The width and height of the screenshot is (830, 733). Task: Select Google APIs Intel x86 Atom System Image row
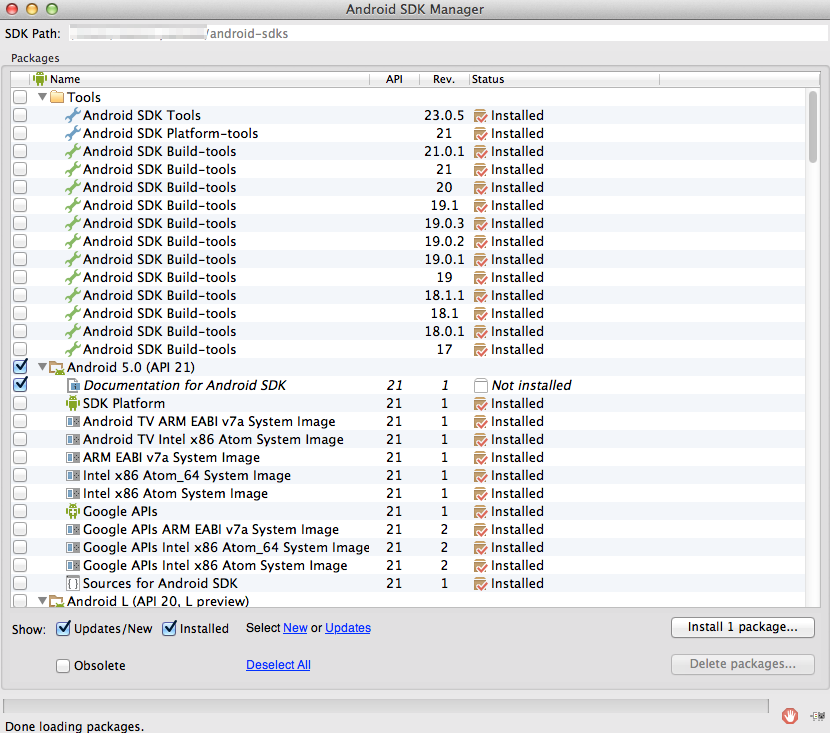(x=215, y=565)
